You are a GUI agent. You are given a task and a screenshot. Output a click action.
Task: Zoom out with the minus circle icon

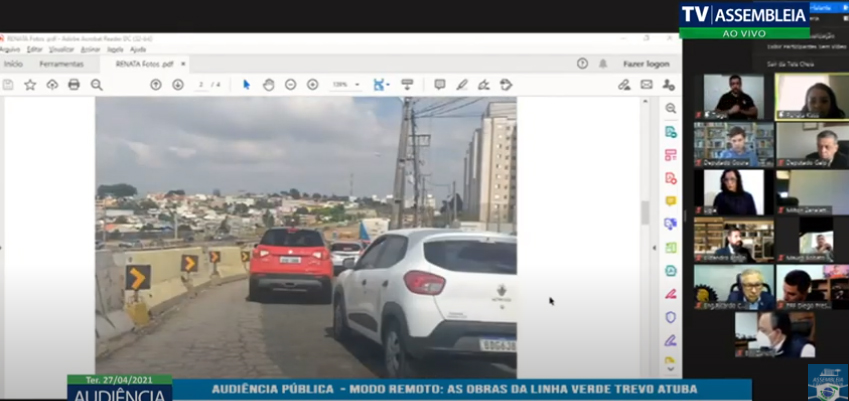point(290,85)
